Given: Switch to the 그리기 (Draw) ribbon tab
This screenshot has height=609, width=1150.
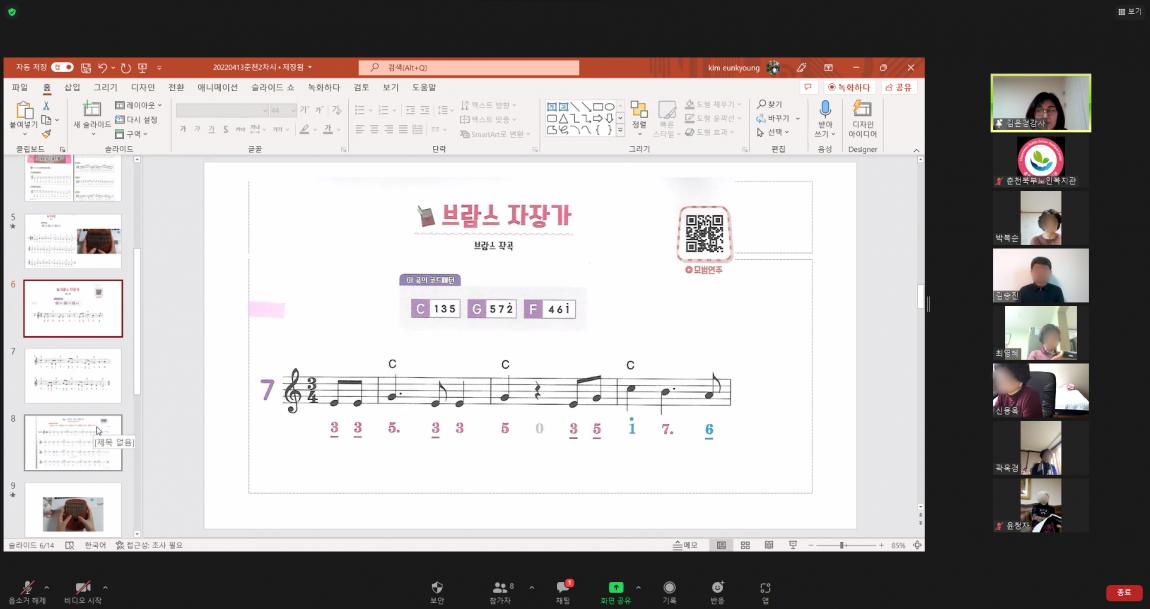Looking at the screenshot, I should pos(106,87).
